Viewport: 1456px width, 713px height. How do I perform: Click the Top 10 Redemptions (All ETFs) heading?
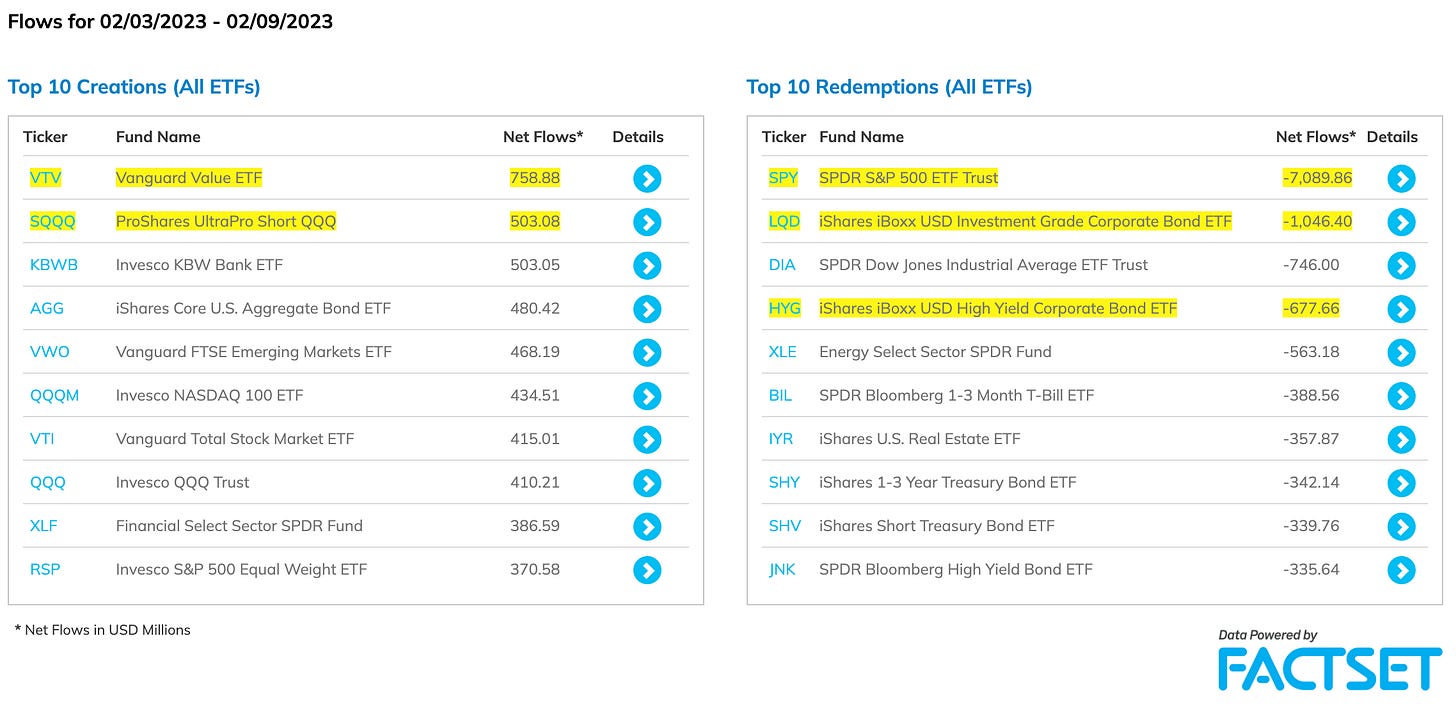click(889, 87)
